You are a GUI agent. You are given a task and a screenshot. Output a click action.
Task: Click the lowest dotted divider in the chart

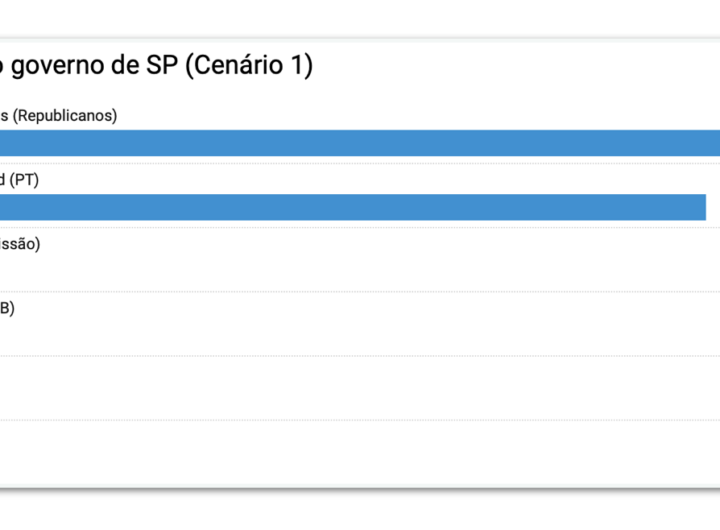point(360,419)
